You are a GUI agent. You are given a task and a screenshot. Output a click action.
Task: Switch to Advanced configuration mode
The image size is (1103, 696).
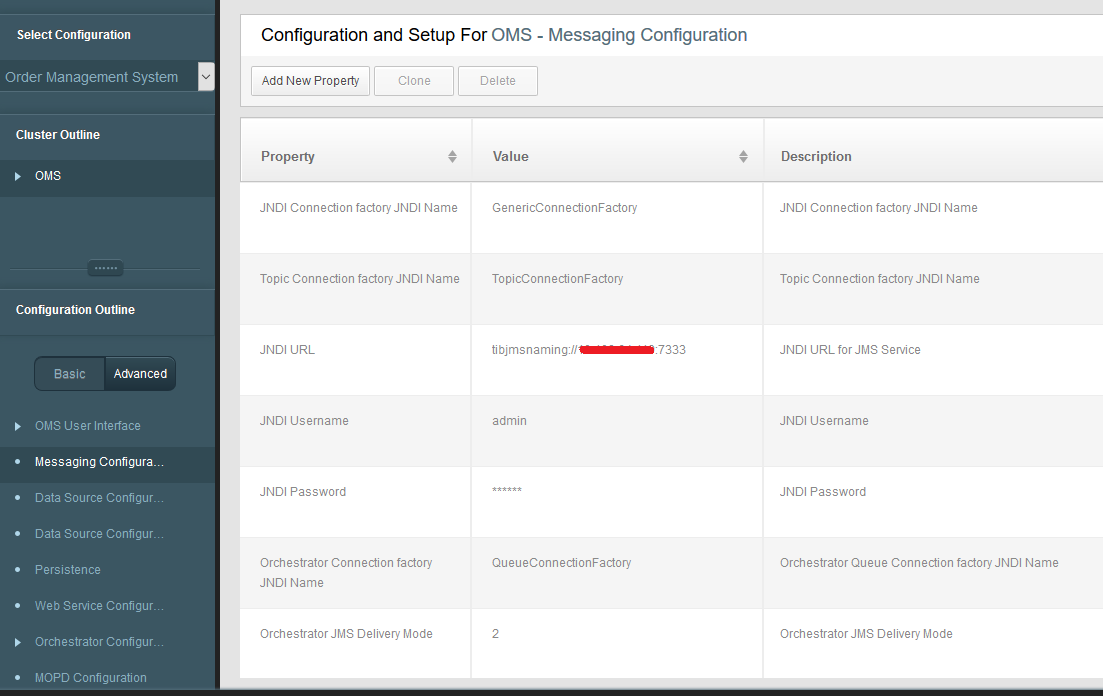(140, 374)
